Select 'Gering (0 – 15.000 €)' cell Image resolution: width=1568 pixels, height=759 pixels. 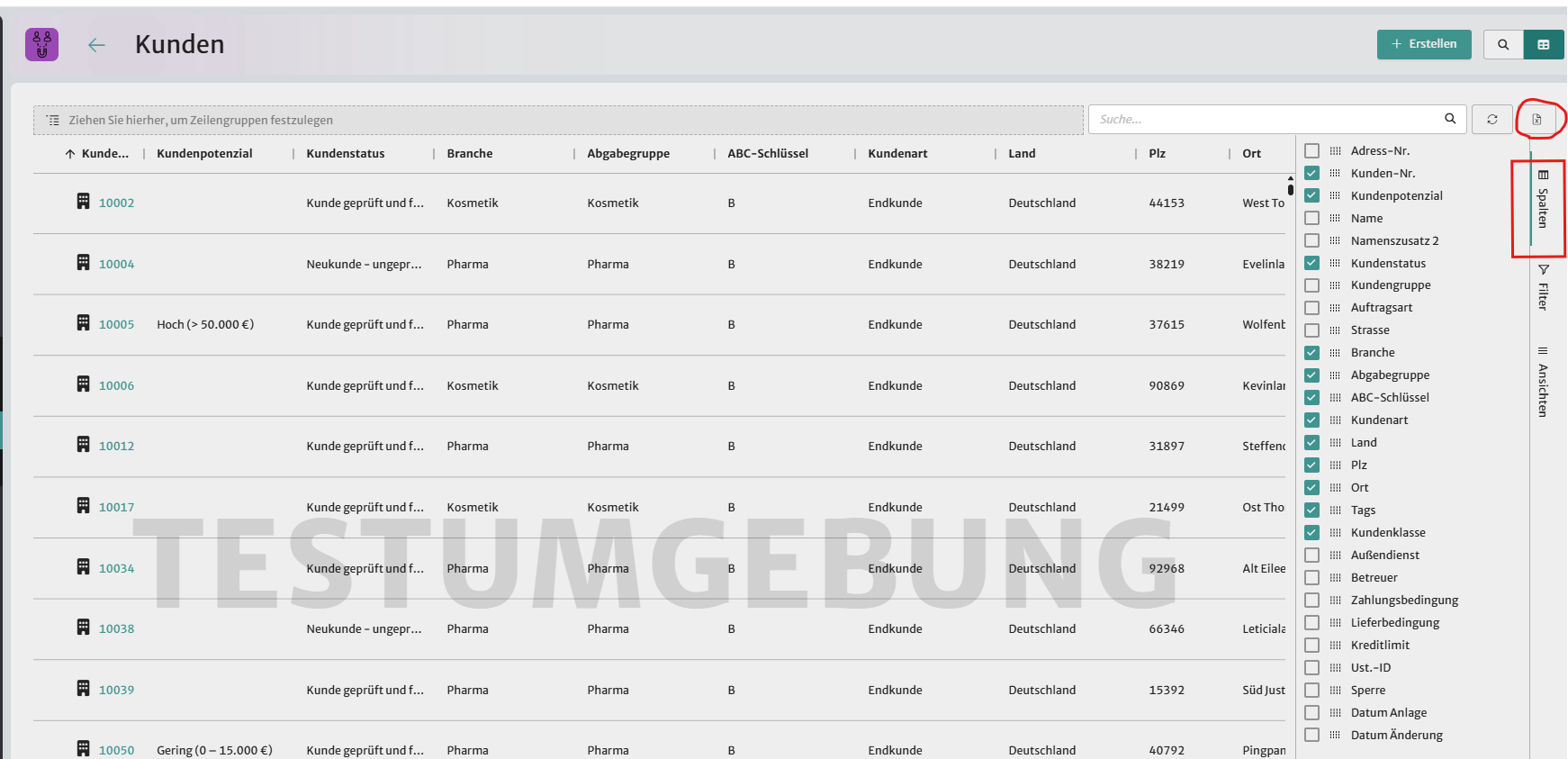click(x=214, y=751)
